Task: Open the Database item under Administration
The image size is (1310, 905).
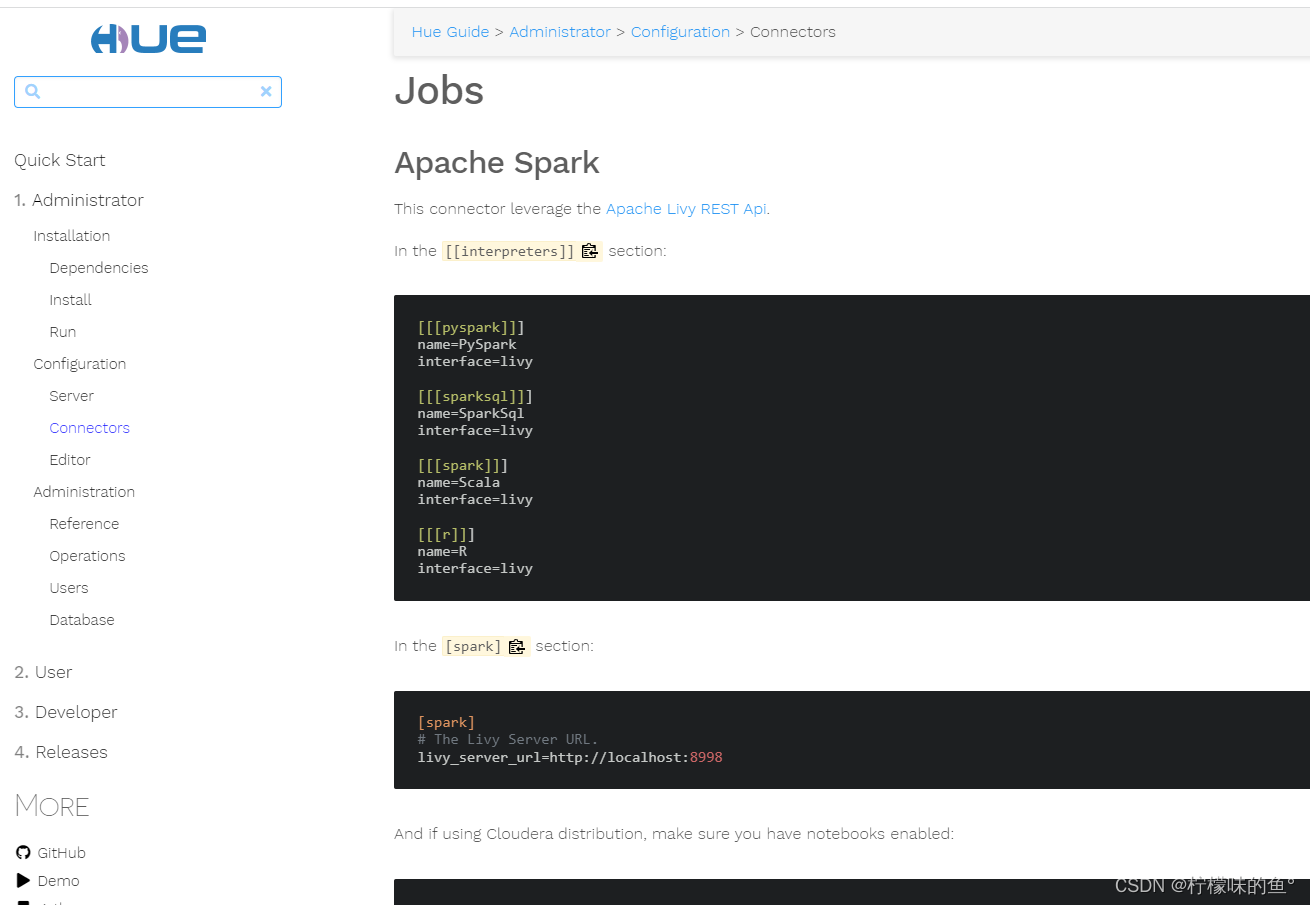Action: point(82,620)
